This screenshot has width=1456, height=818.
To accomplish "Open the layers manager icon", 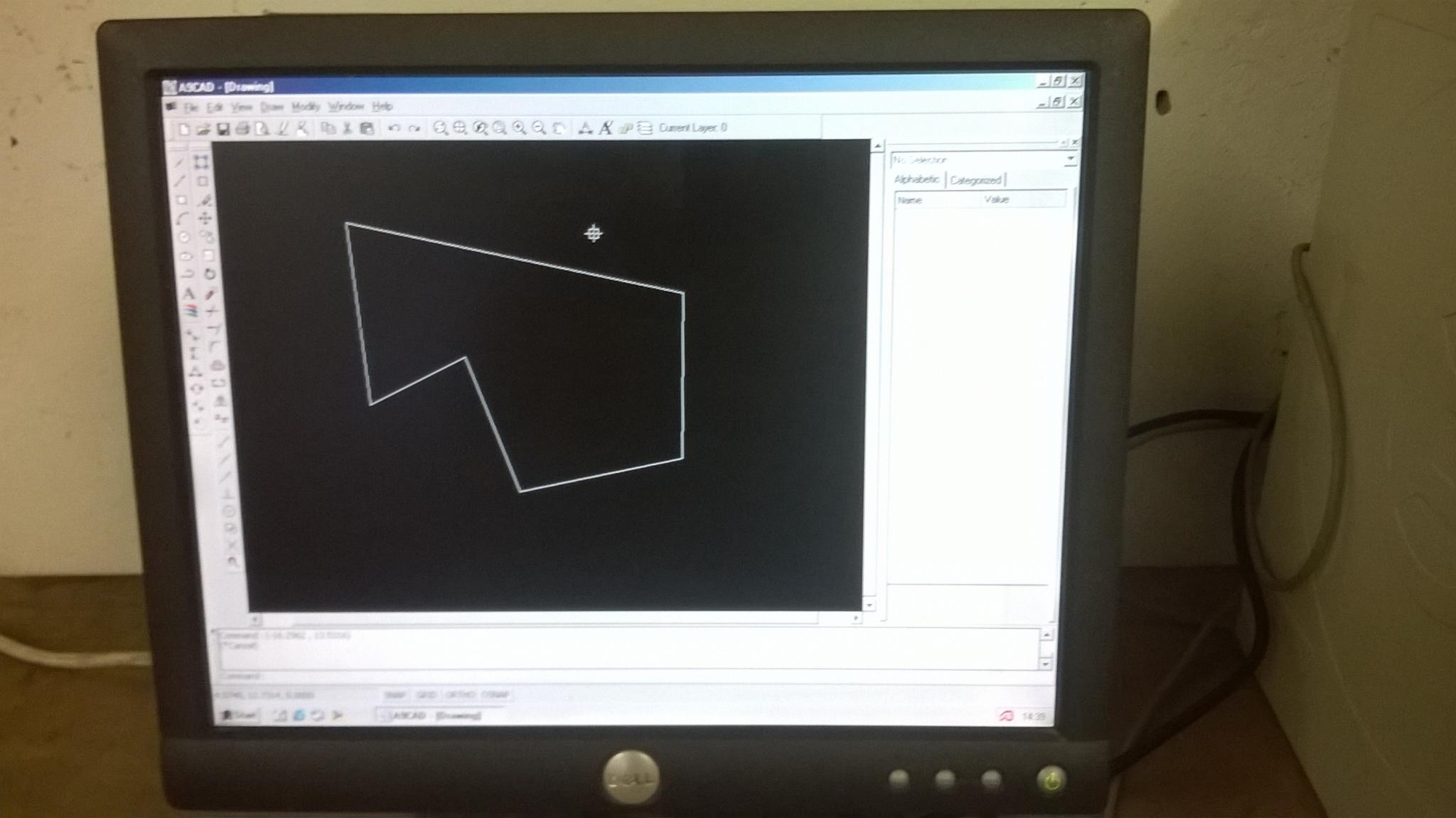I will 645,128.
